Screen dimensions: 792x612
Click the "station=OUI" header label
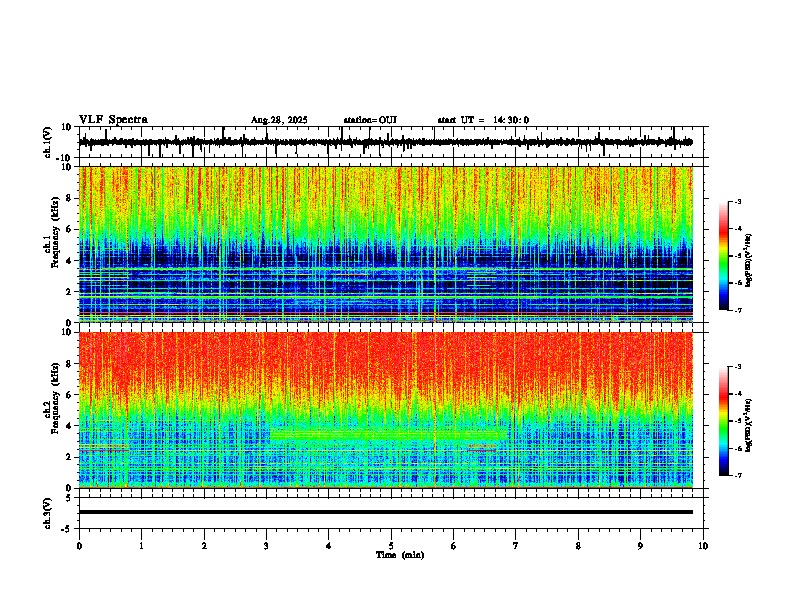(x=370, y=120)
